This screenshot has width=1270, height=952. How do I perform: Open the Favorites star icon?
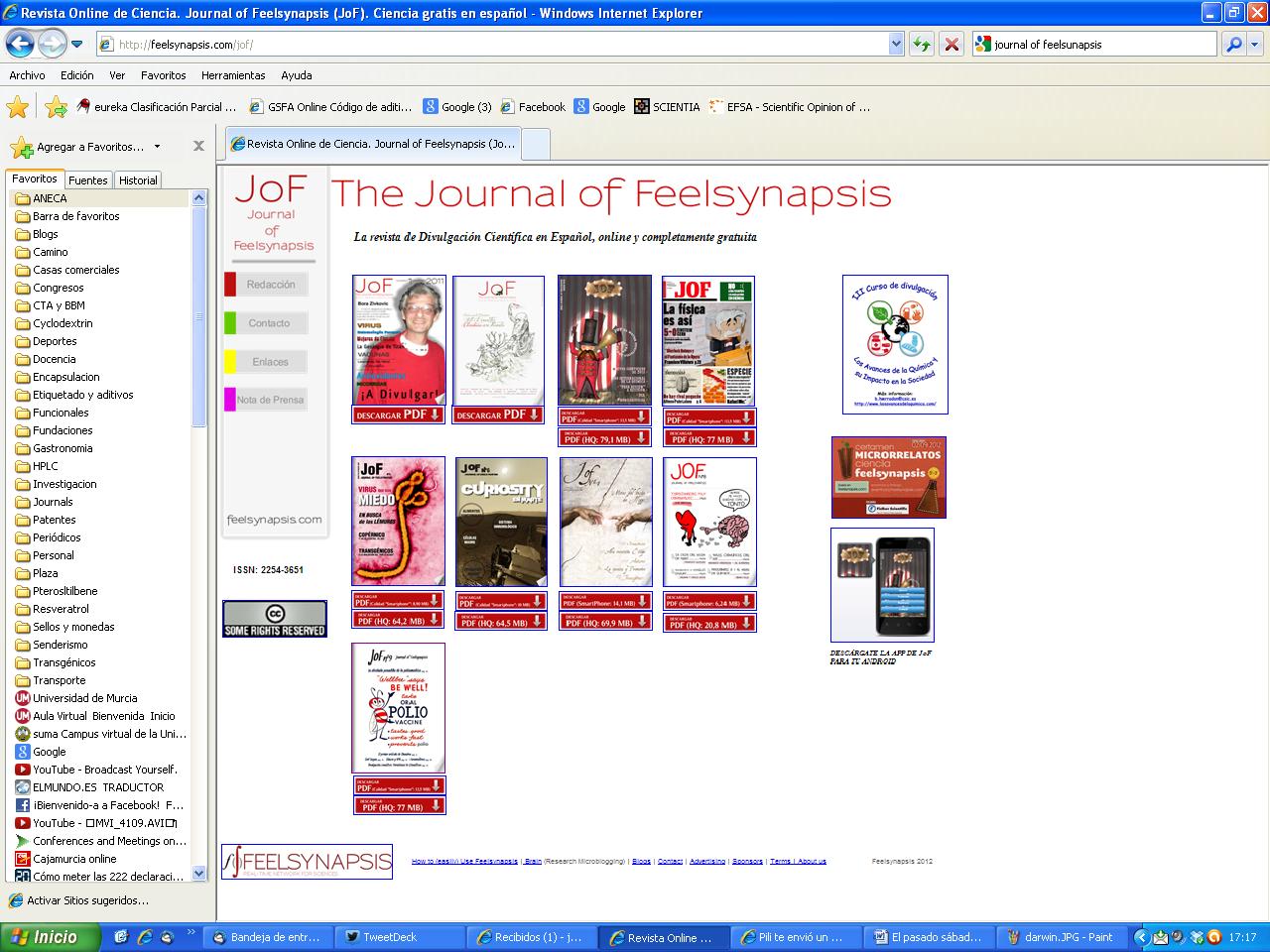[x=17, y=107]
